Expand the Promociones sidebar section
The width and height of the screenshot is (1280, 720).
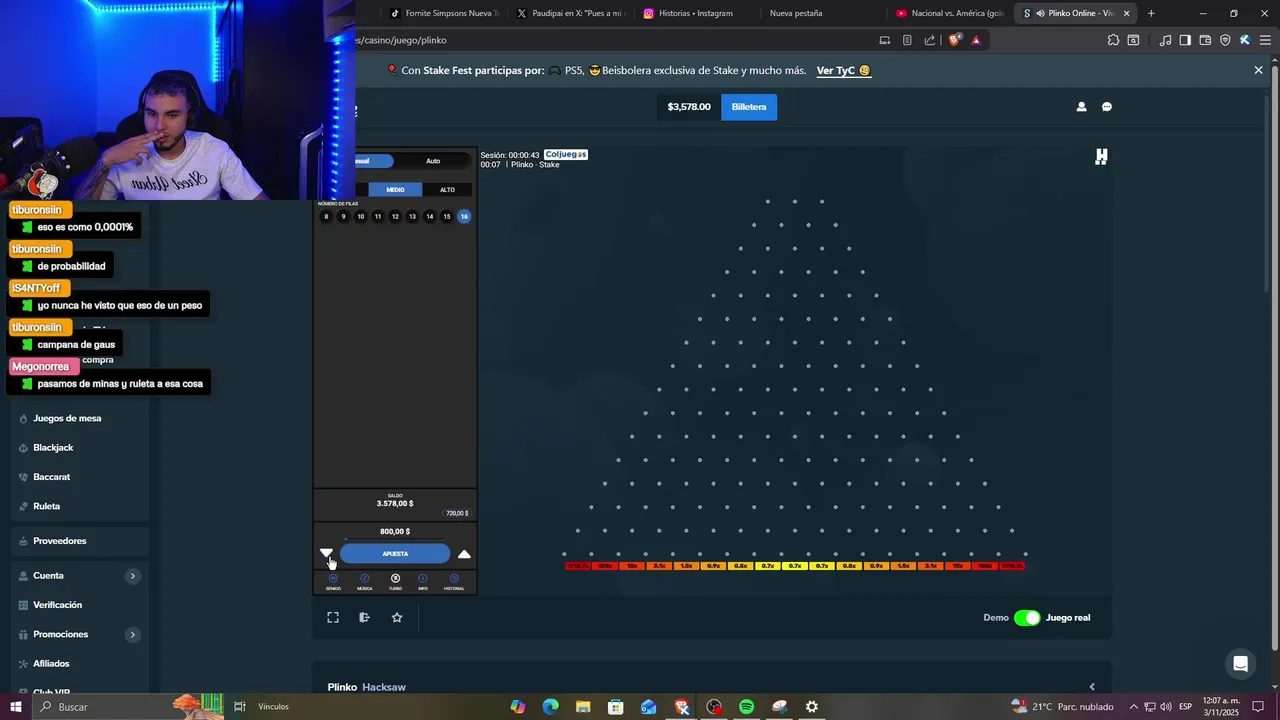coord(132,635)
